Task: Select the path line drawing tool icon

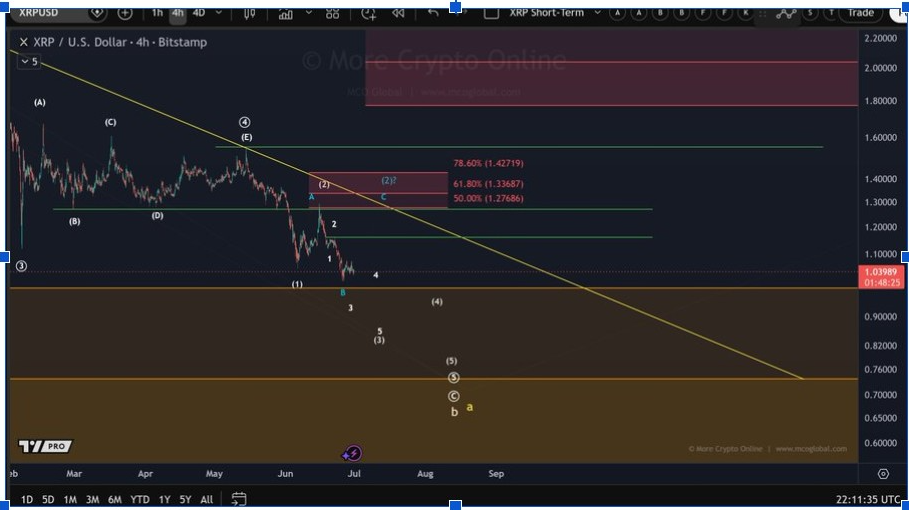Action: [786, 13]
